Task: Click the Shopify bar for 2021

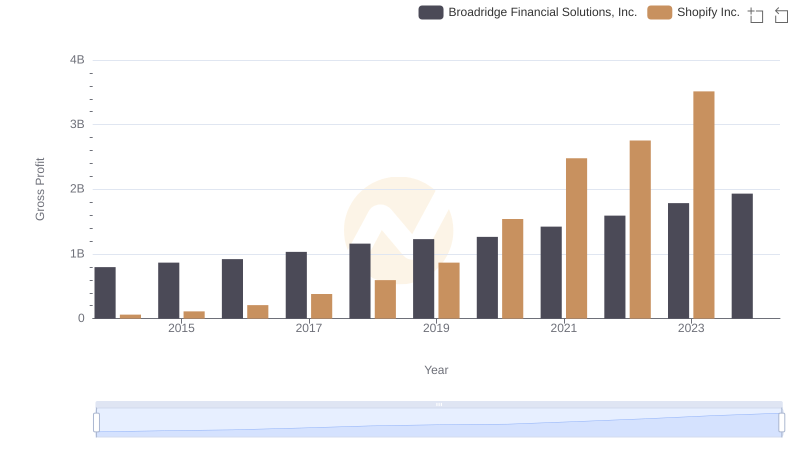Action: 576,238
